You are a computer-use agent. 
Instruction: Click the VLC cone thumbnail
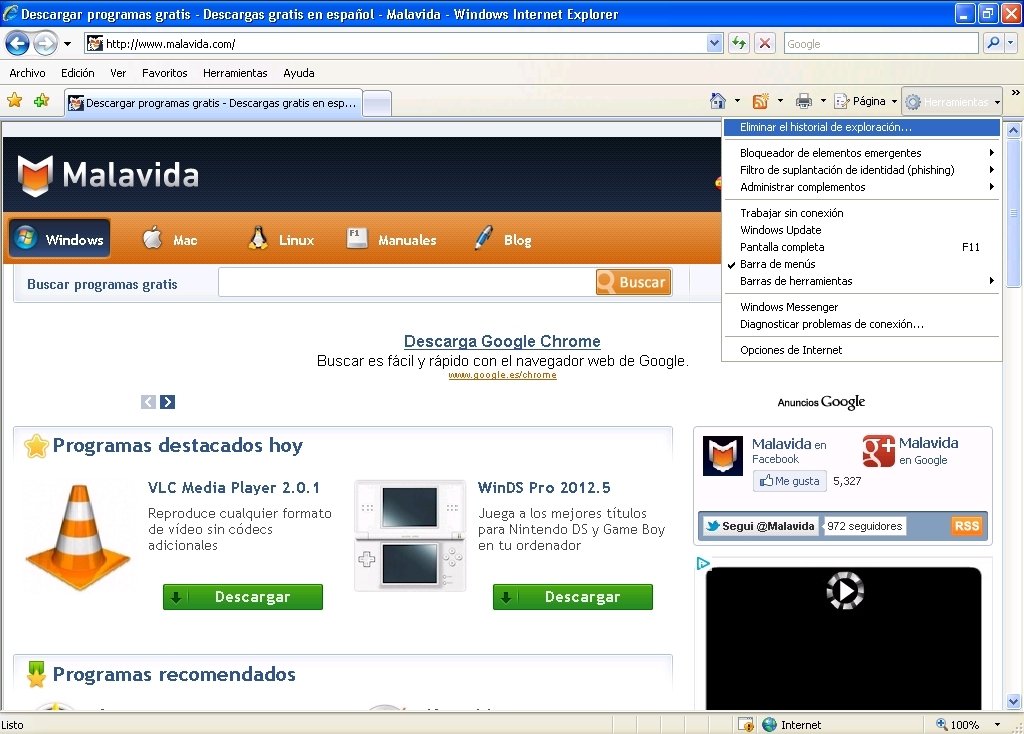coord(78,537)
